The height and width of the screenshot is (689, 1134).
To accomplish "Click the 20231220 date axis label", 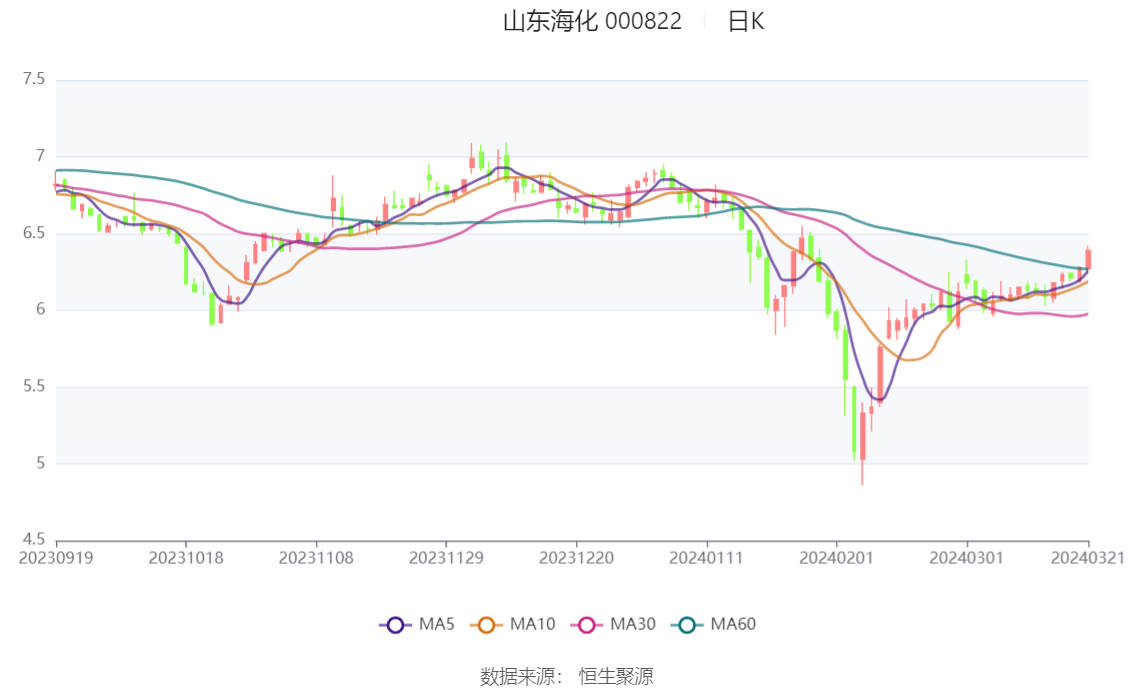I will pos(577,558).
